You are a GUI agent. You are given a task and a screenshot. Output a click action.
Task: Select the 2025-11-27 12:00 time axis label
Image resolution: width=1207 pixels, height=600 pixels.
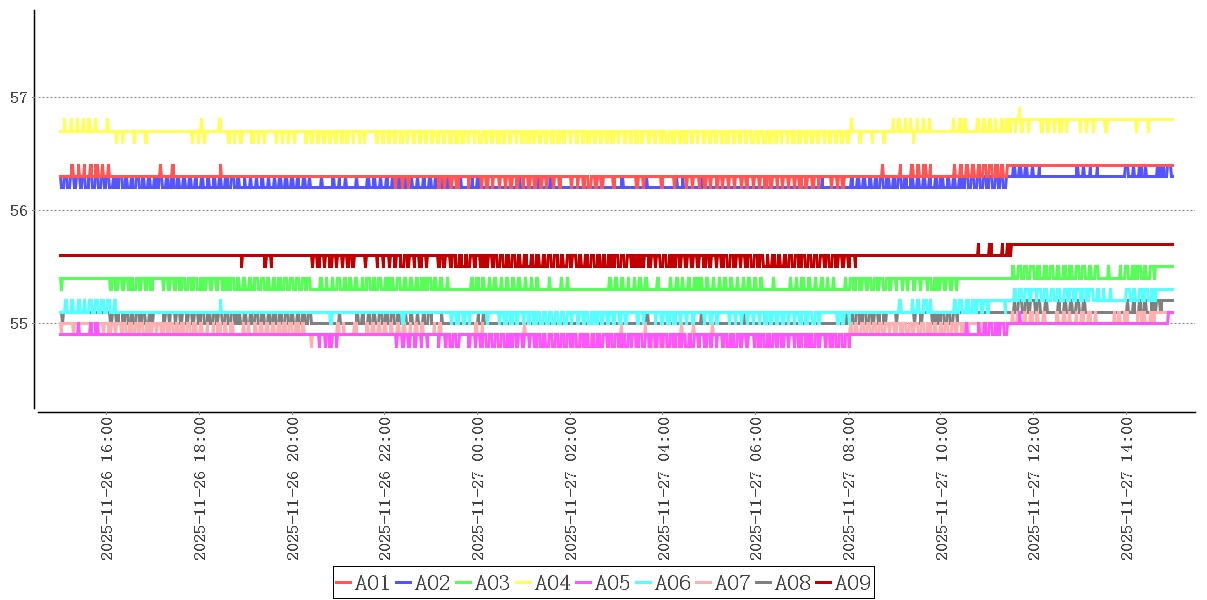pyautogui.click(x=1034, y=489)
